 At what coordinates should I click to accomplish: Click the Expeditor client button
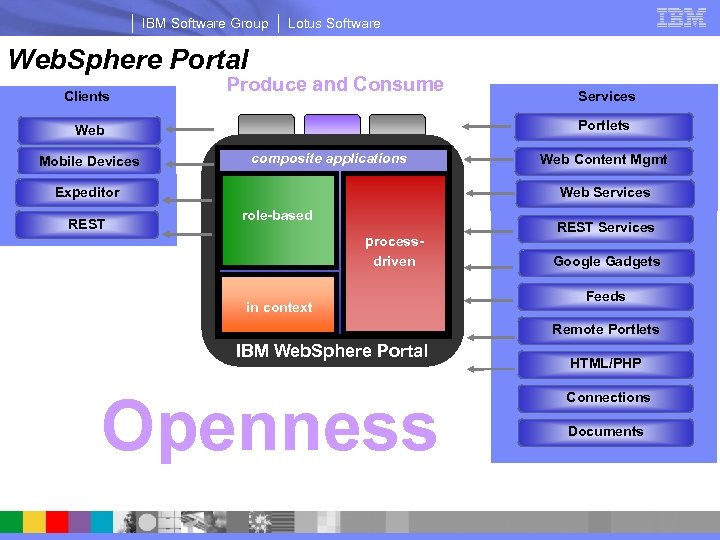coord(87,192)
